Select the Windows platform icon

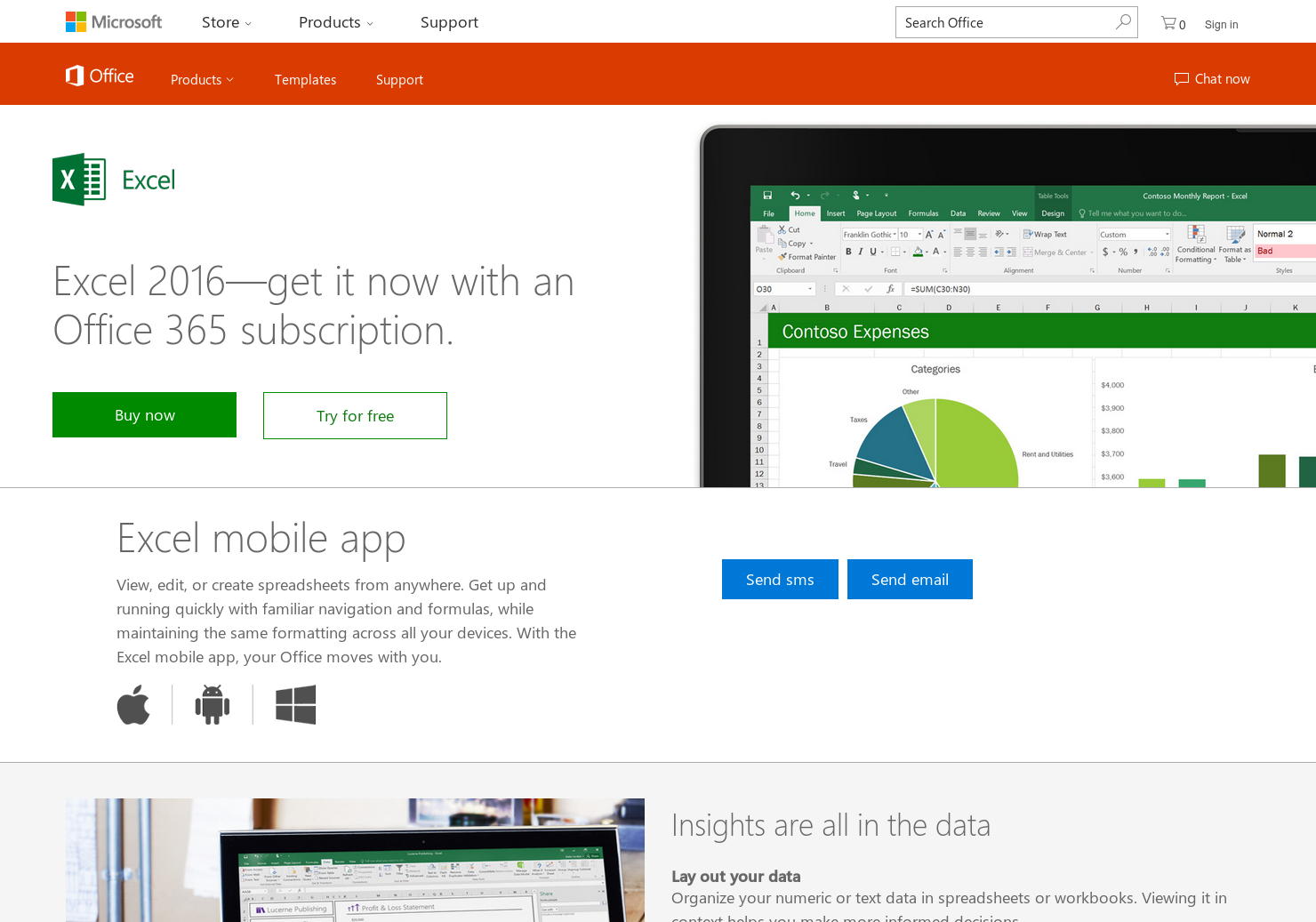pyautogui.click(x=295, y=704)
